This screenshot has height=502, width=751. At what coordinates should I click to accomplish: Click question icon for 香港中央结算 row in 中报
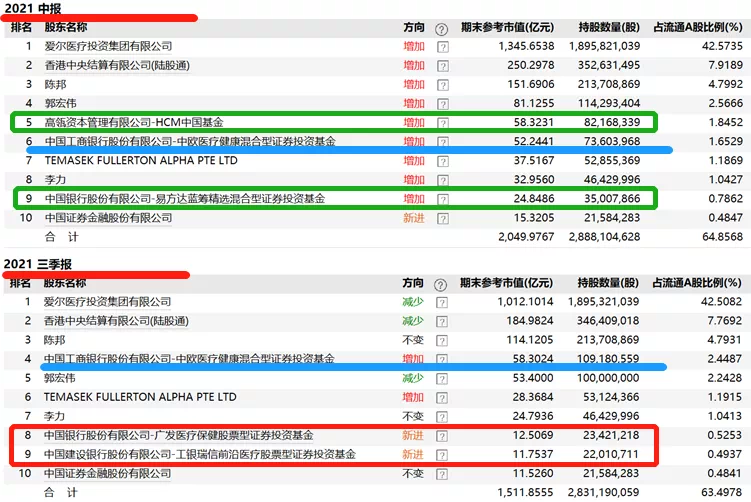[443, 66]
